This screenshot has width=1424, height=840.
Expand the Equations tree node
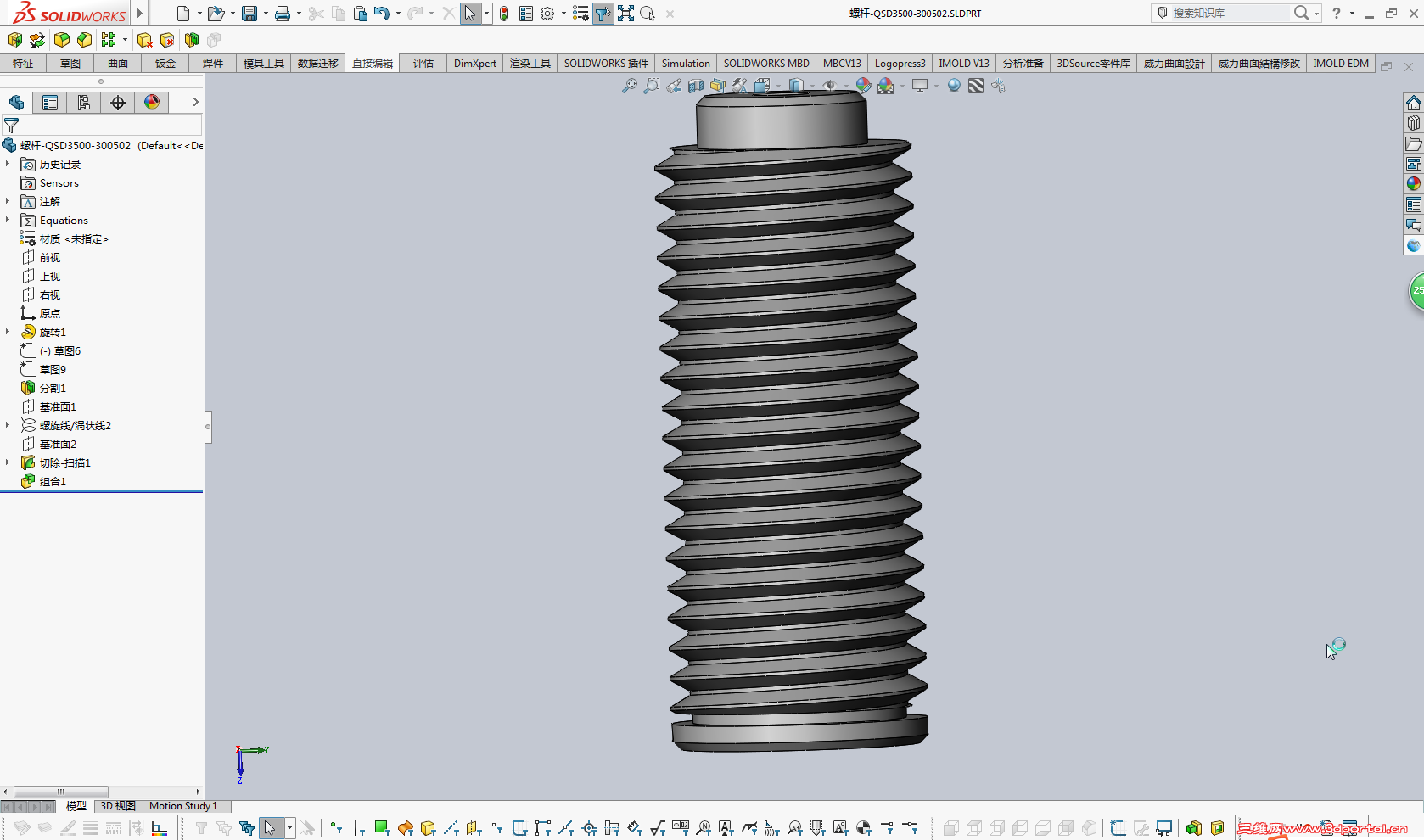(x=8, y=220)
